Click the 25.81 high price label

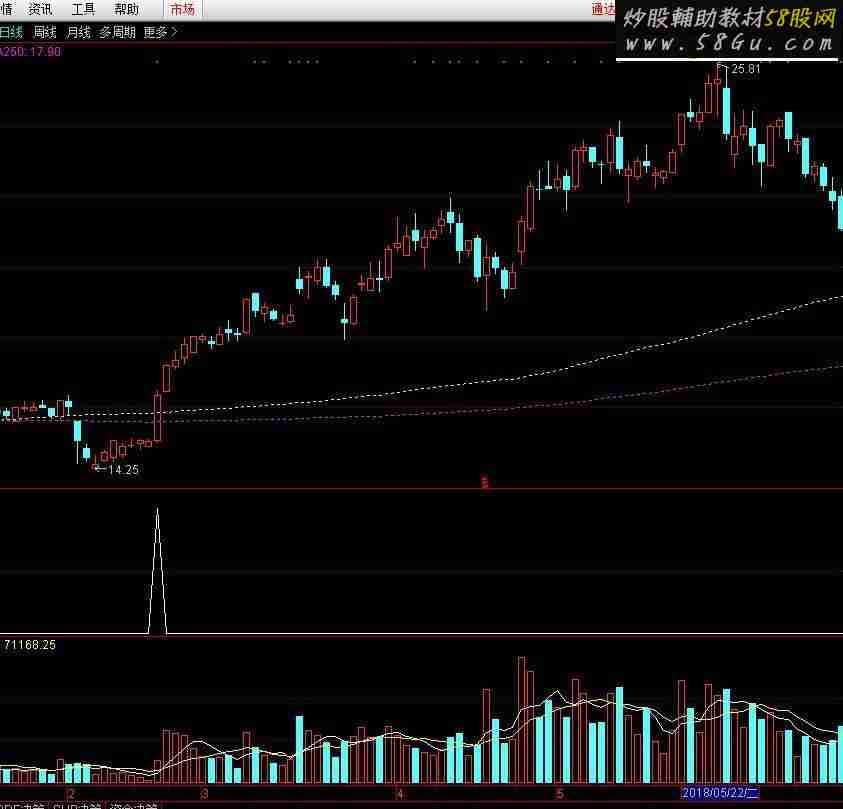746,69
